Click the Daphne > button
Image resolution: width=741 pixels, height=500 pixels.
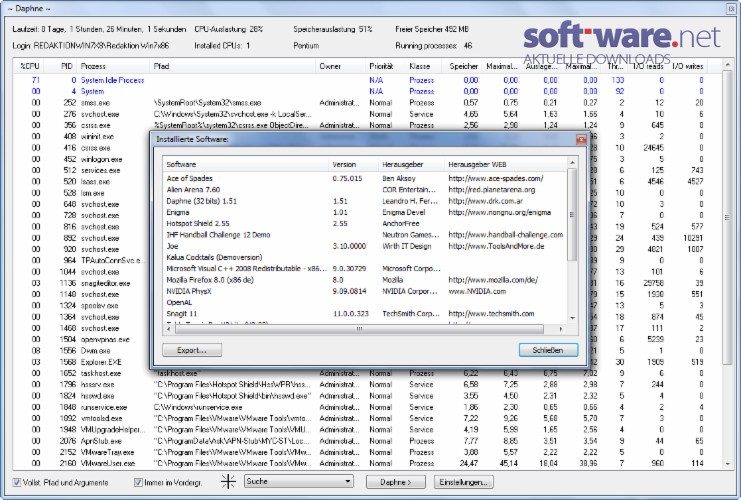coord(396,482)
